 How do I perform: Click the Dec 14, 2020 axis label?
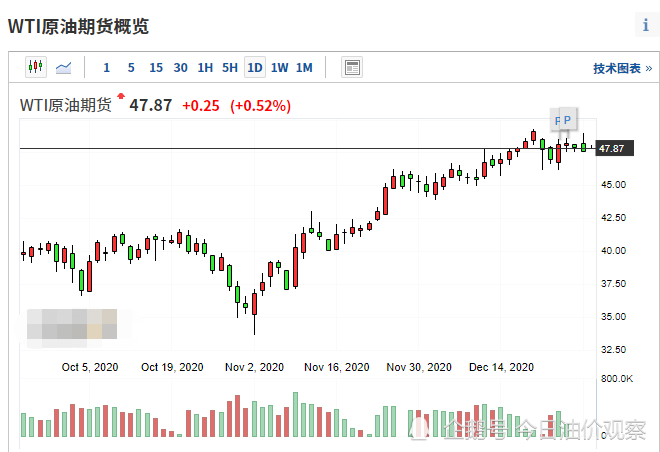501,367
